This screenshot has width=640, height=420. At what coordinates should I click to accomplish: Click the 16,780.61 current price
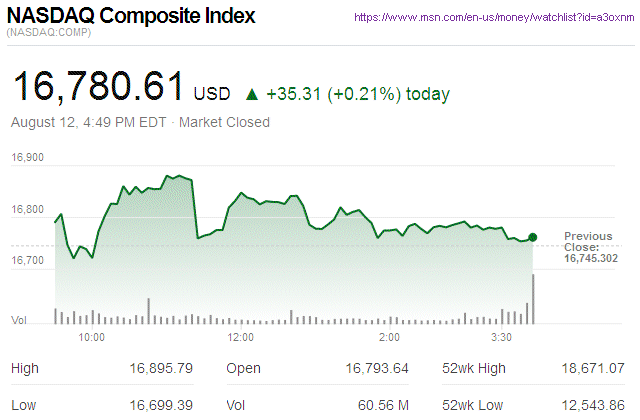[x=97, y=88]
